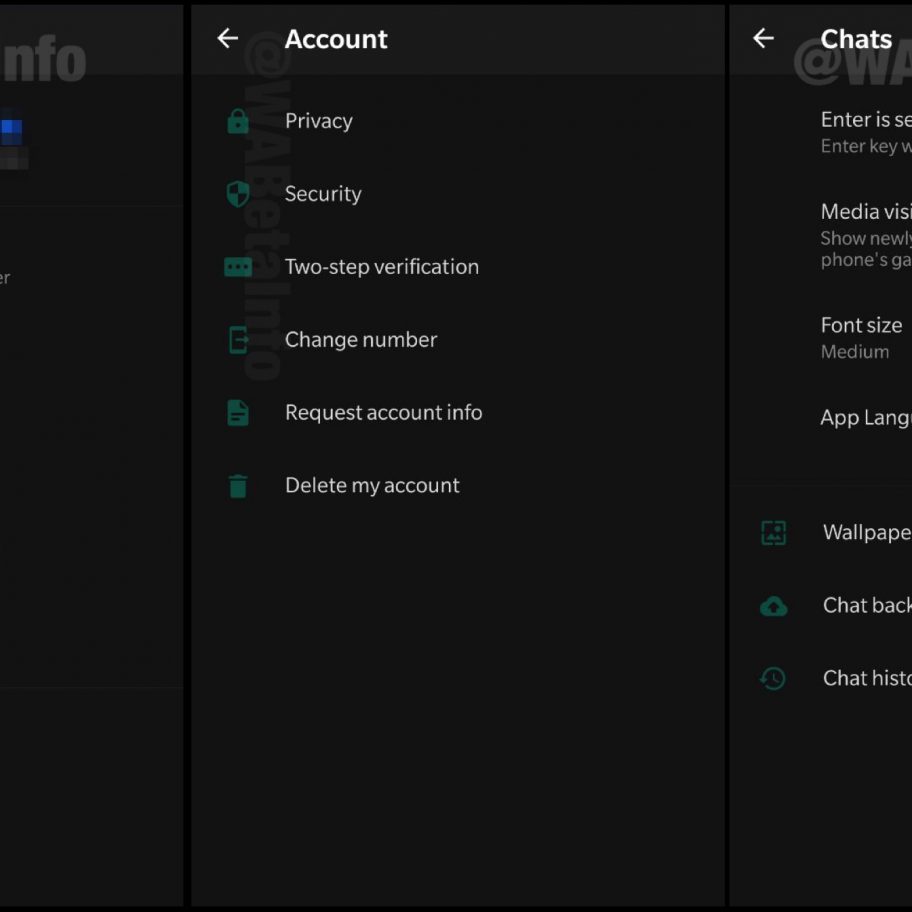Tap the Request account info document icon

[238, 413]
